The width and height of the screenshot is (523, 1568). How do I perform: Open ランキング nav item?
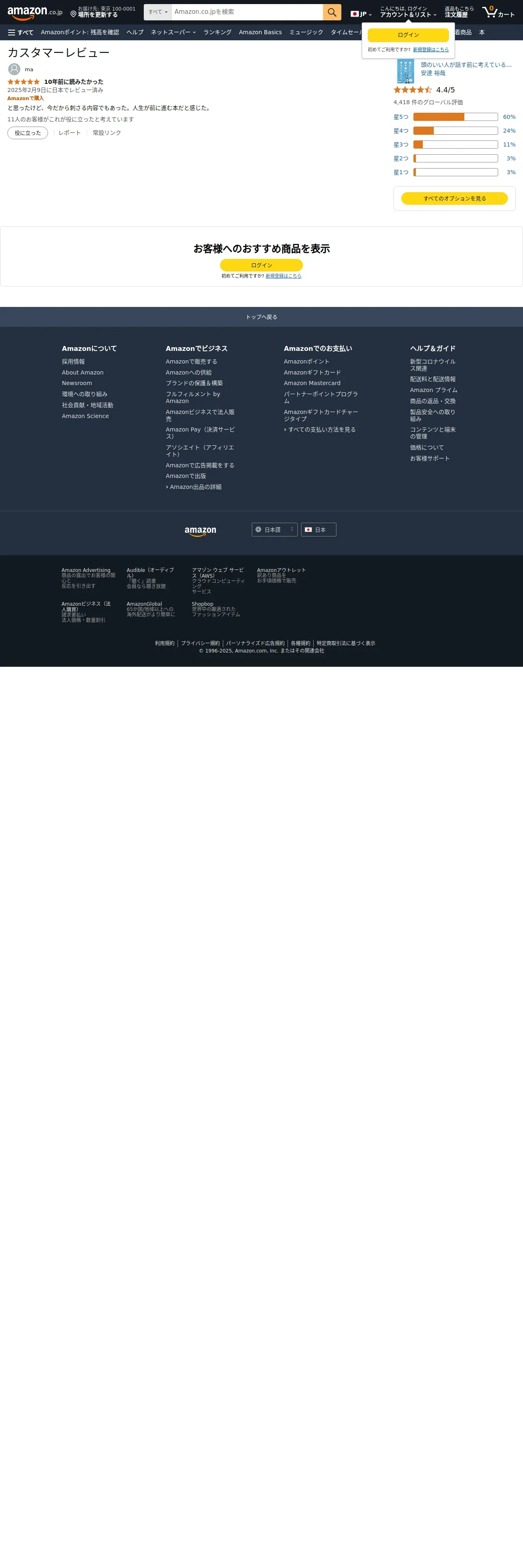[218, 32]
